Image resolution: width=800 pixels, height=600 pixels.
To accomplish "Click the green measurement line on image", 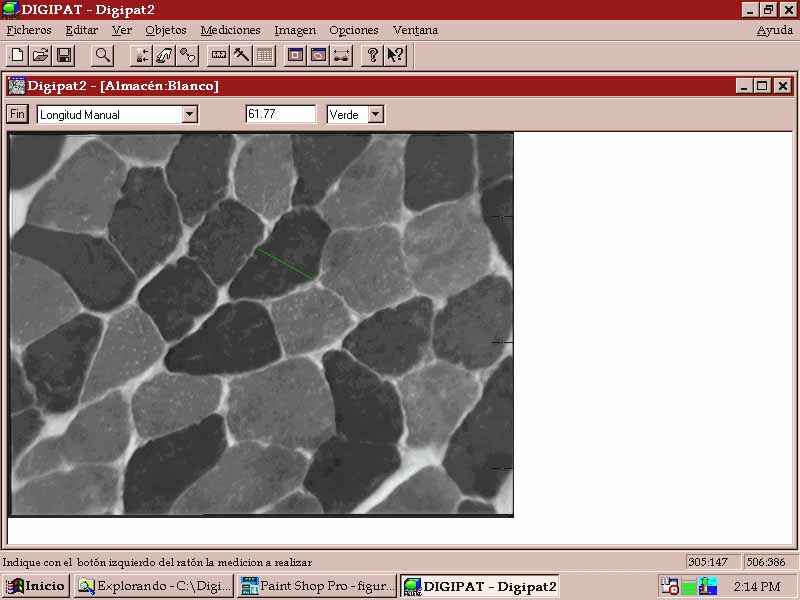I will (x=286, y=264).
